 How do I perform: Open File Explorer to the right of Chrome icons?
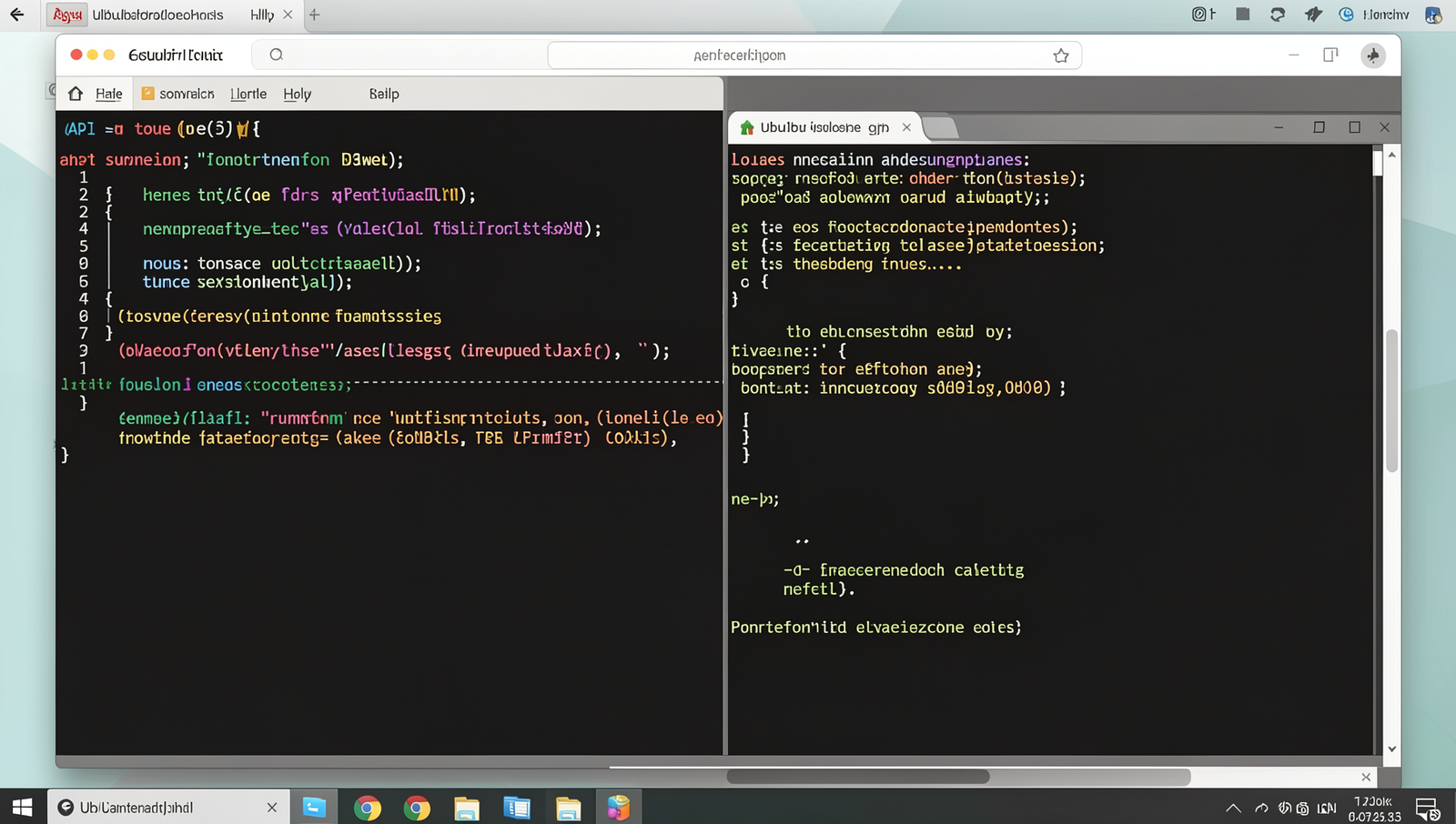(467, 808)
